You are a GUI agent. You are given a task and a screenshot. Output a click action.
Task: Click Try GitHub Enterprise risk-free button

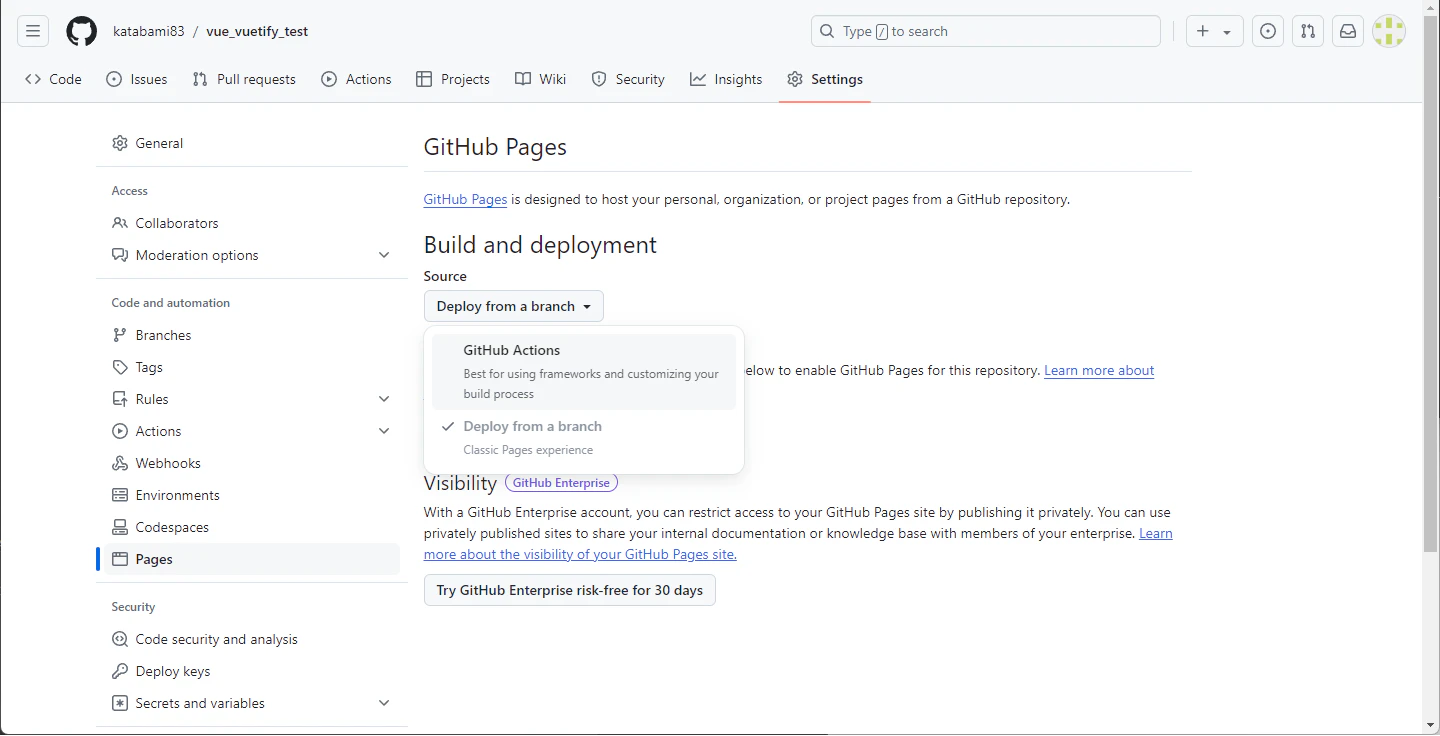[570, 590]
